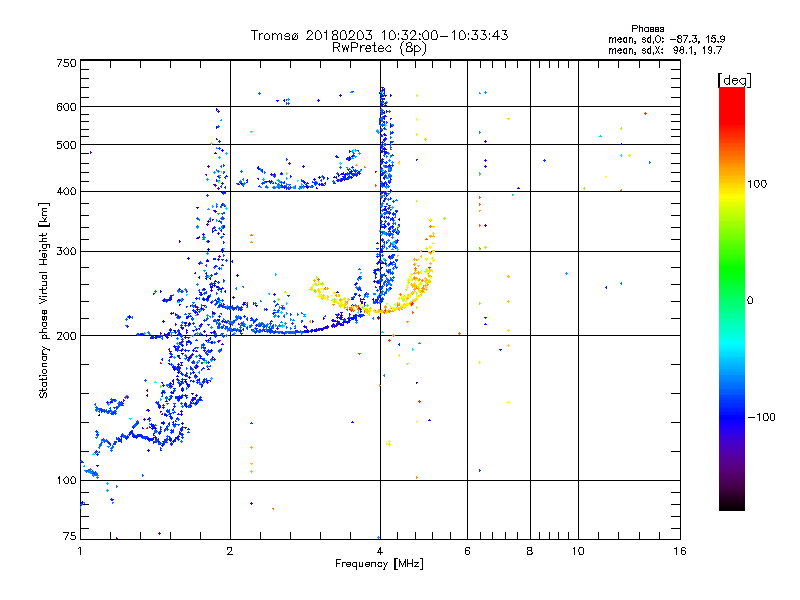
Task: Click the colorbar tick label '-100'
Action: 761,417
